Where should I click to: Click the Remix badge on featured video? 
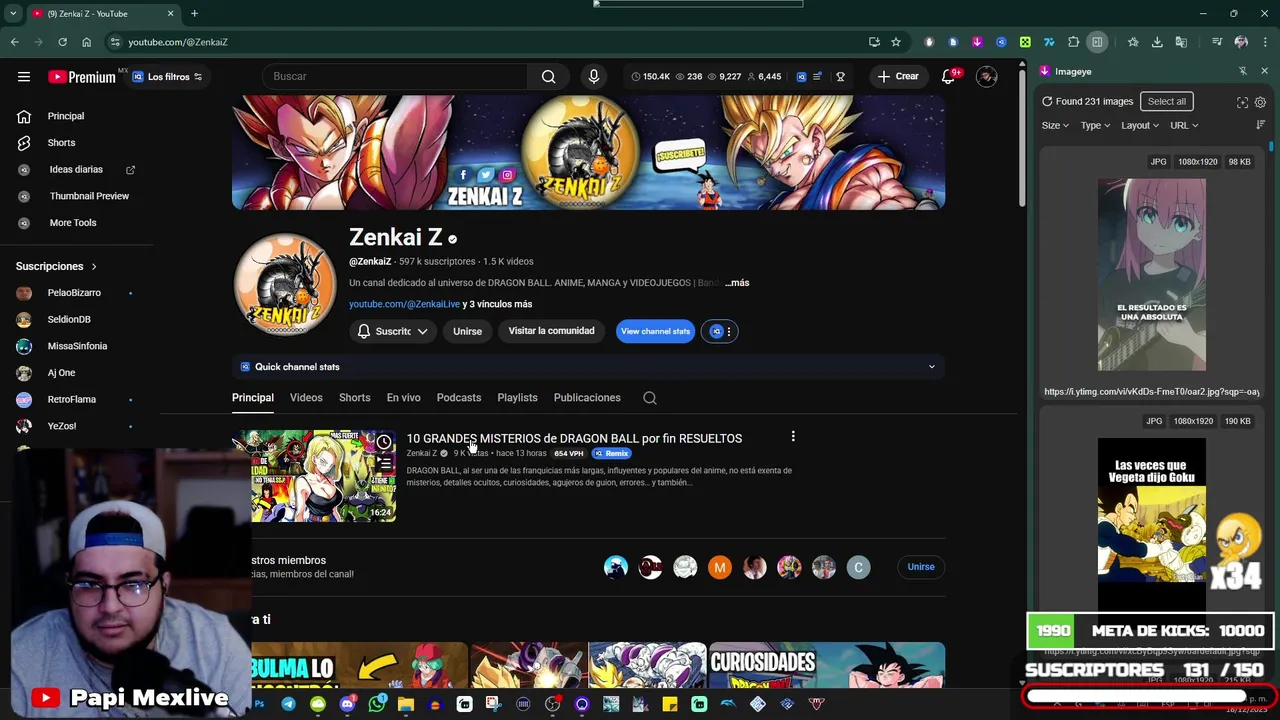click(612, 453)
